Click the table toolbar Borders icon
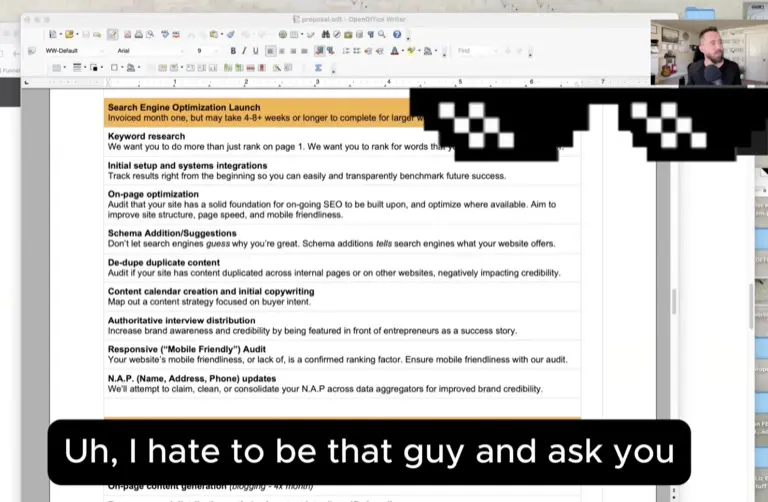The image size is (768, 502). 114,68
